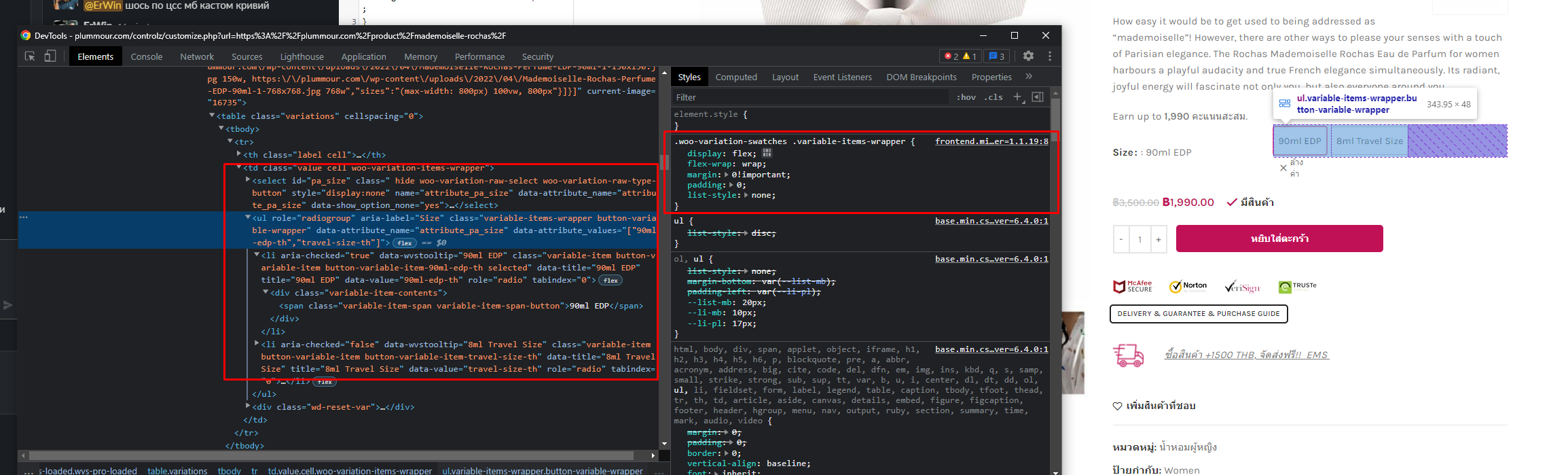The height and width of the screenshot is (475, 1568).
Task: Increase product quantity with plus button
Action: [1159, 239]
